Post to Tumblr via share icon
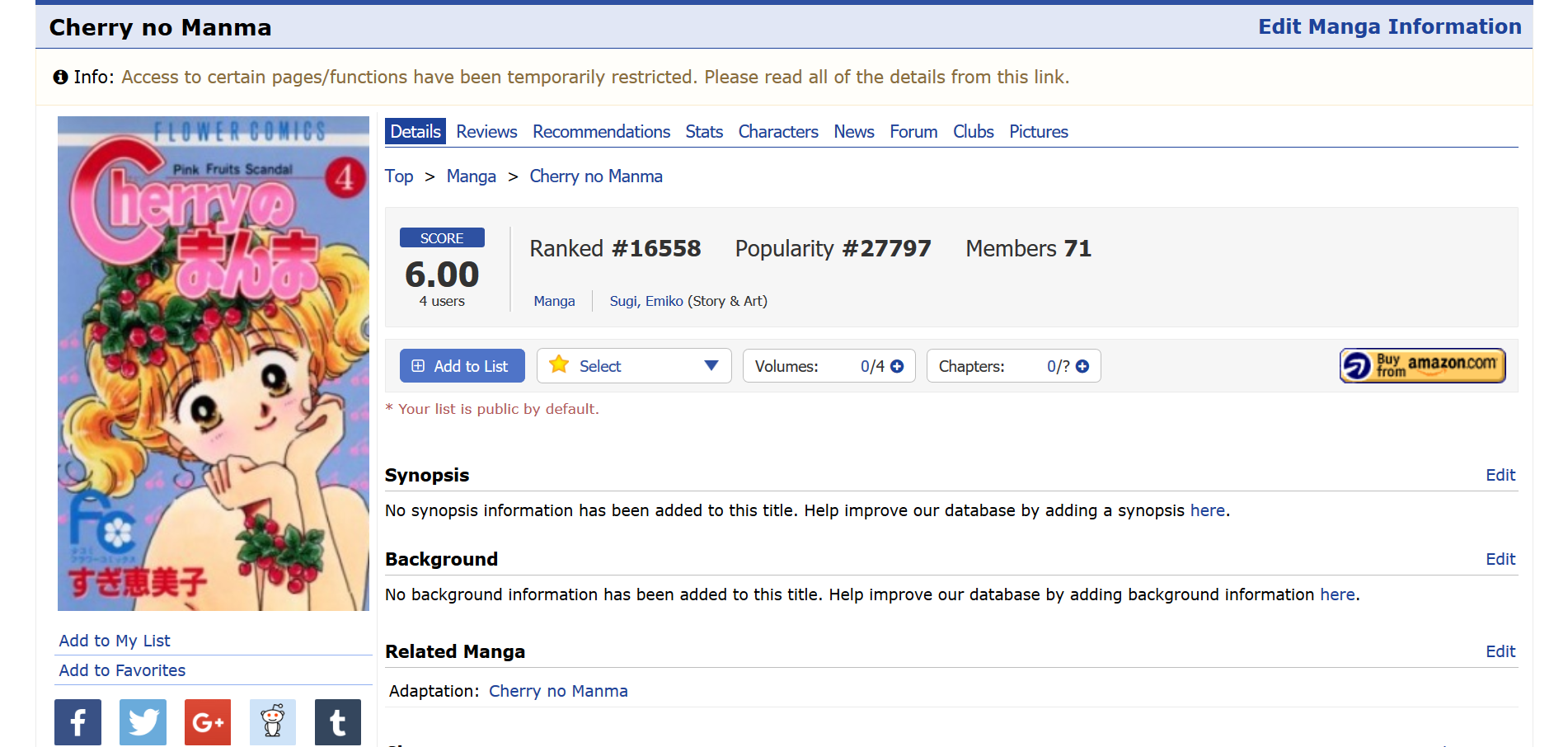This screenshot has width=1568, height=747. click(x=338, y=722)
